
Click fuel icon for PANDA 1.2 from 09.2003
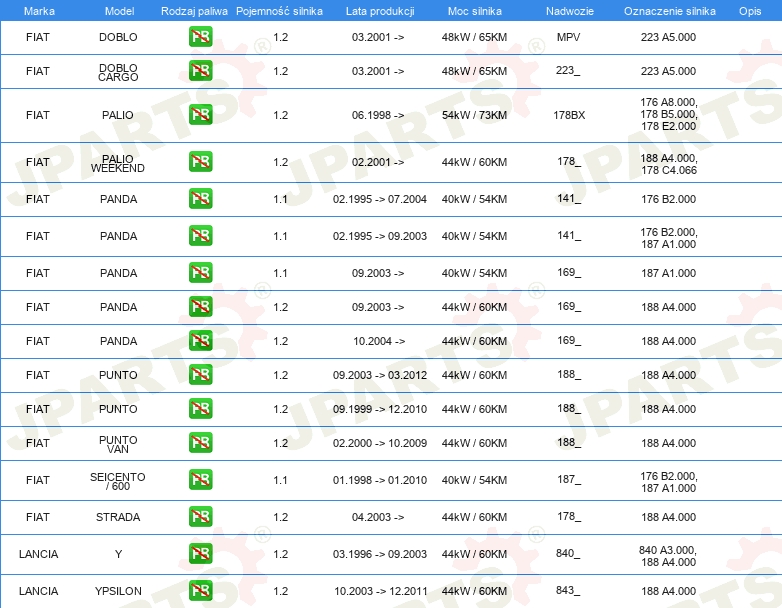click(x=200, y=306)
